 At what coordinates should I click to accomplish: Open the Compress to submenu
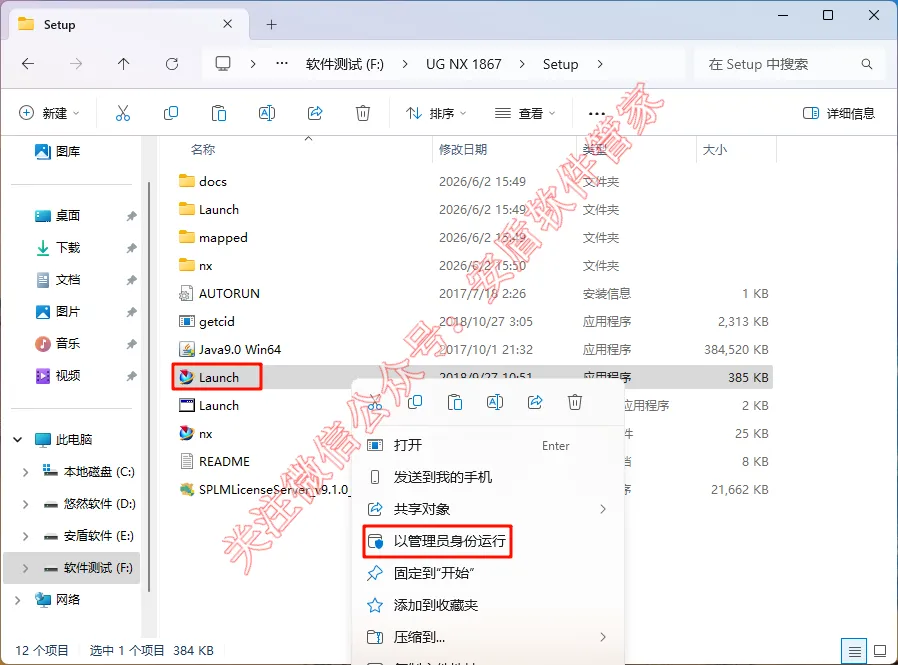coord(487,637)
